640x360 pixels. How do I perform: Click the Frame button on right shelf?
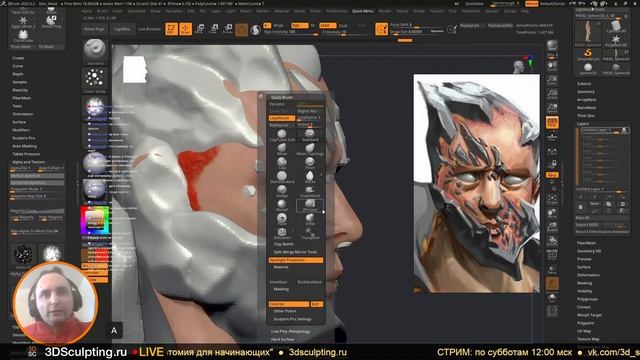click(552, 199)
